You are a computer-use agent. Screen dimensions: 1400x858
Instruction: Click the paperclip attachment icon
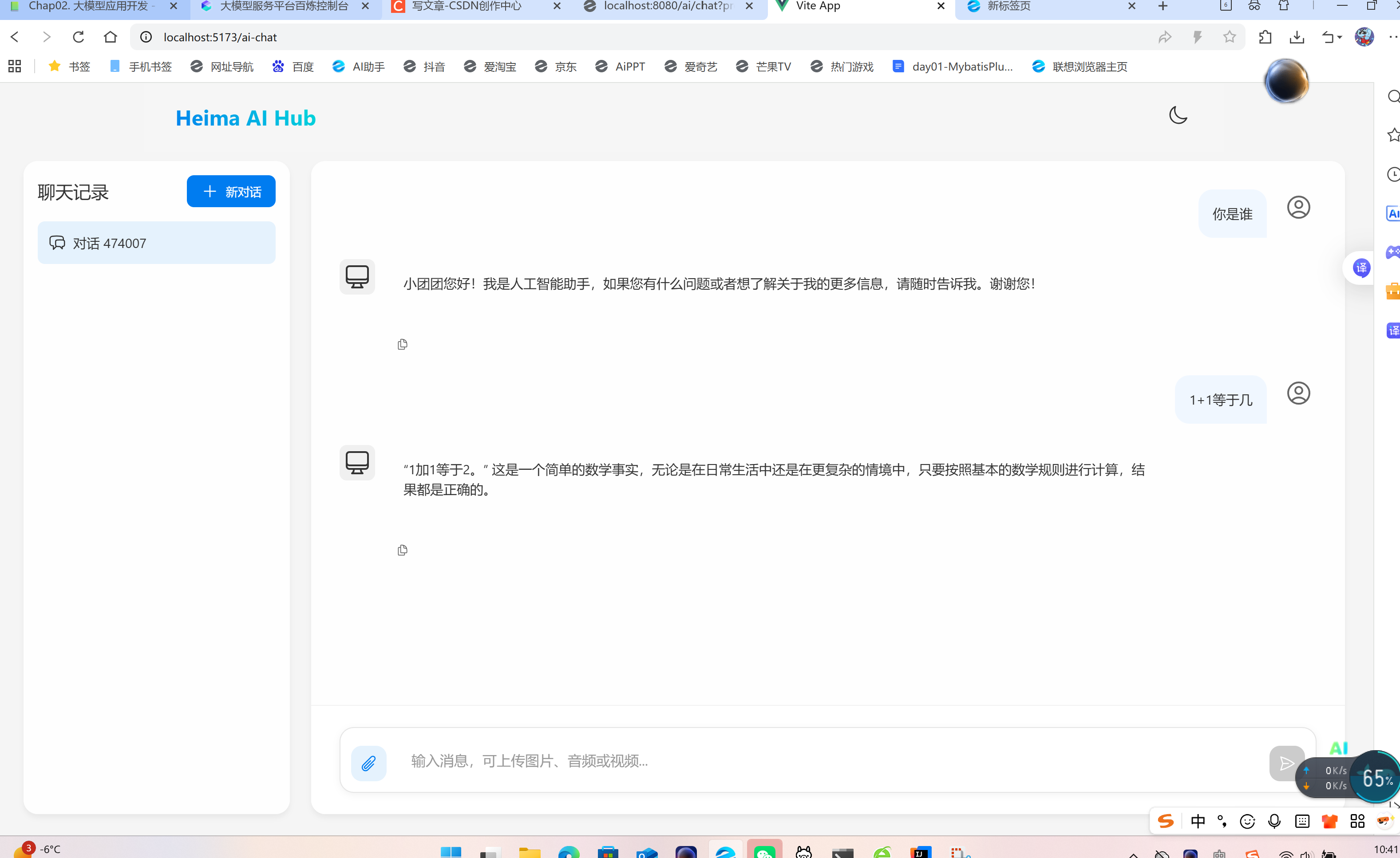(x=368, y=763)
